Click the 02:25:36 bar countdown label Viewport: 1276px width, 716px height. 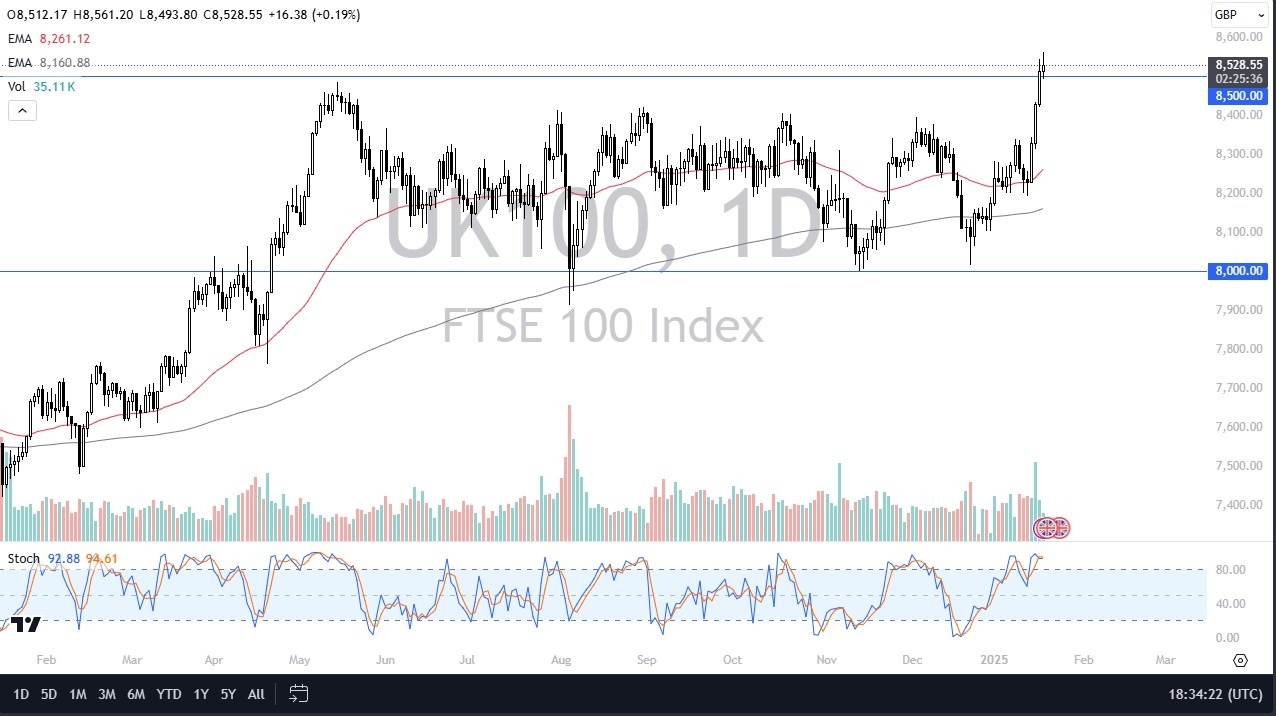click(1237, 78)
